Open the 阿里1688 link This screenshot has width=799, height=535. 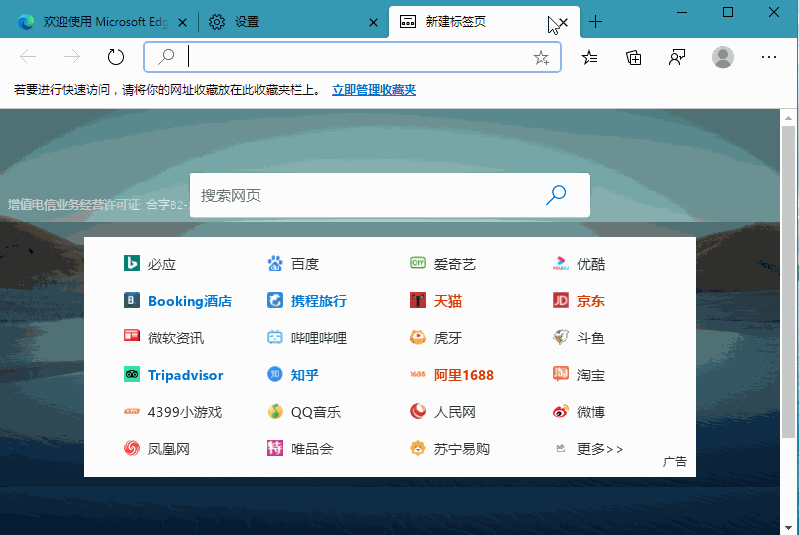click(x=464, y=375)
